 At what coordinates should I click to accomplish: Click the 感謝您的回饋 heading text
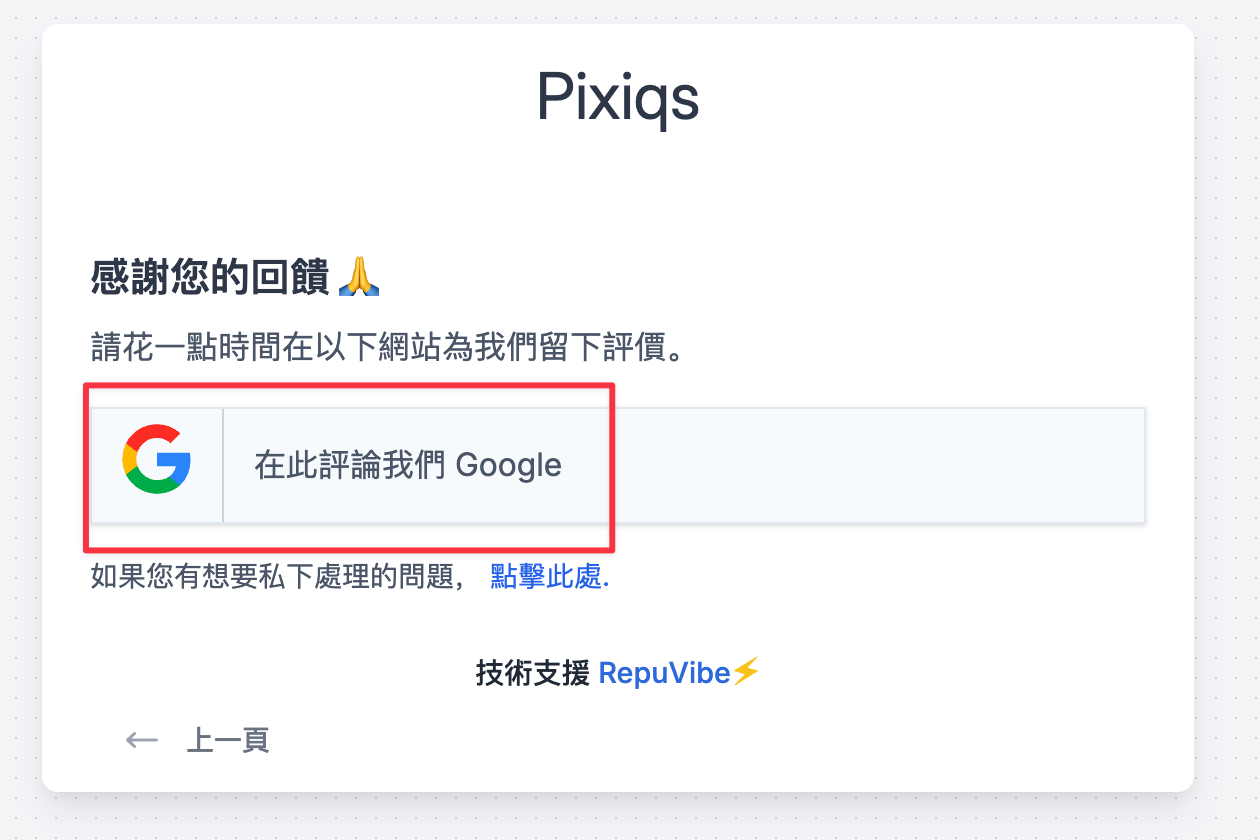click(x=210, y=277)
